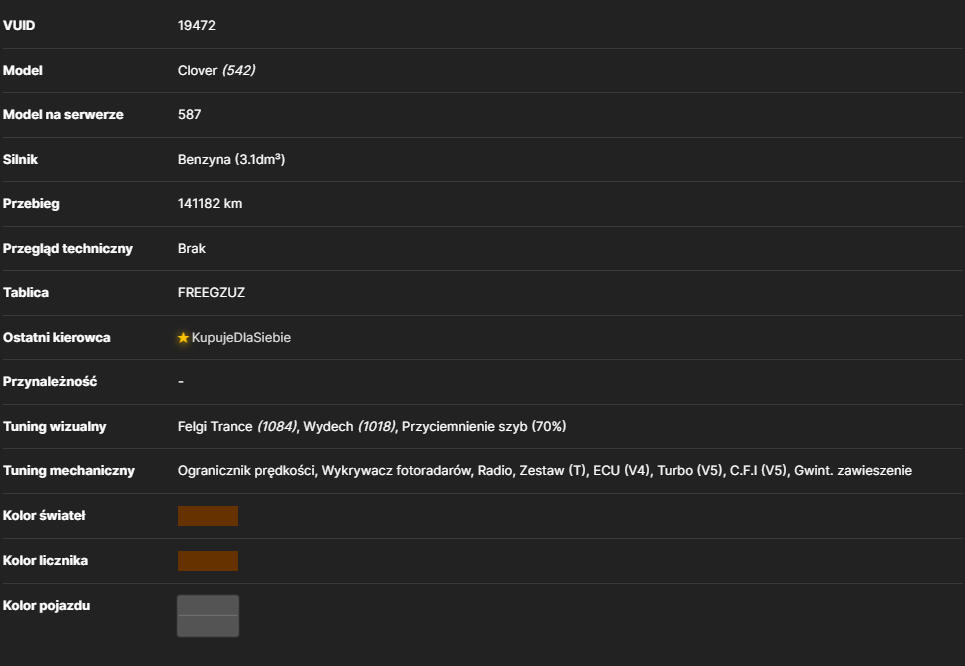Click the italic exhaust ID (1018)
This screenshot has height=666, width=965.
coord(377,427)
